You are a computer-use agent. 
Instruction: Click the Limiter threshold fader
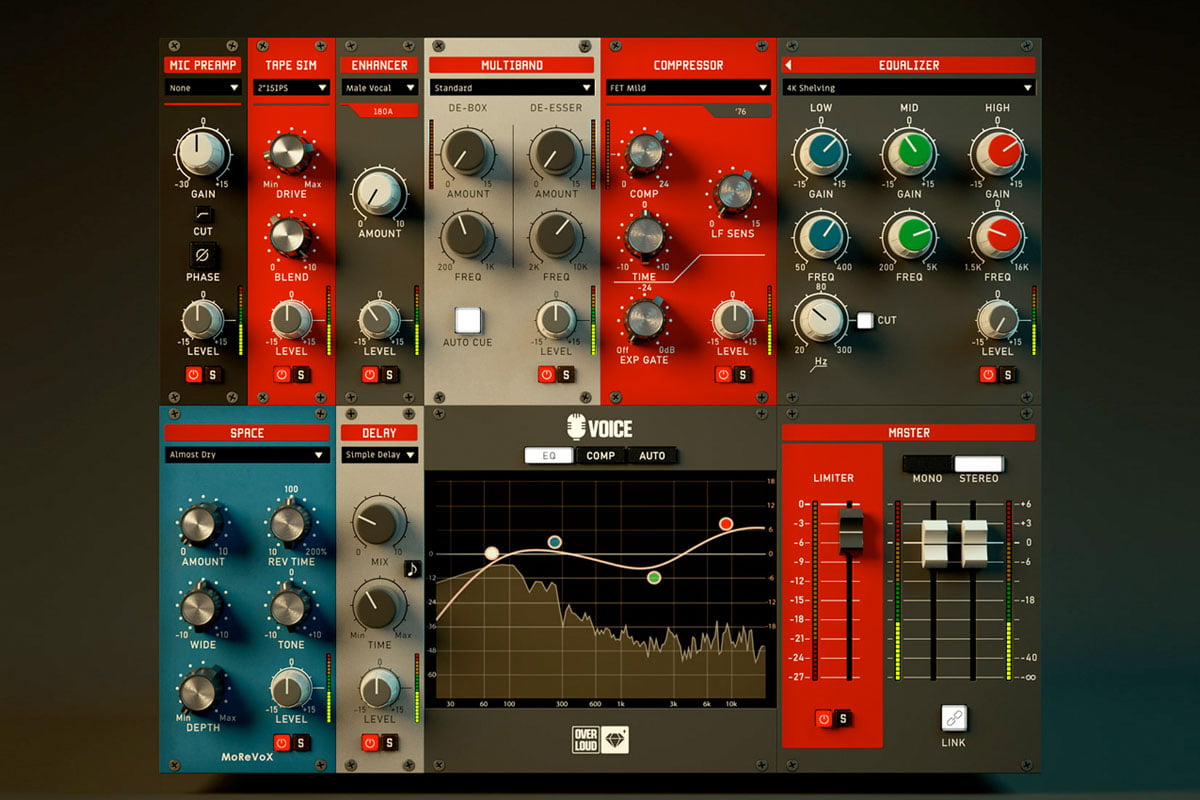click(x=850, y=530)
